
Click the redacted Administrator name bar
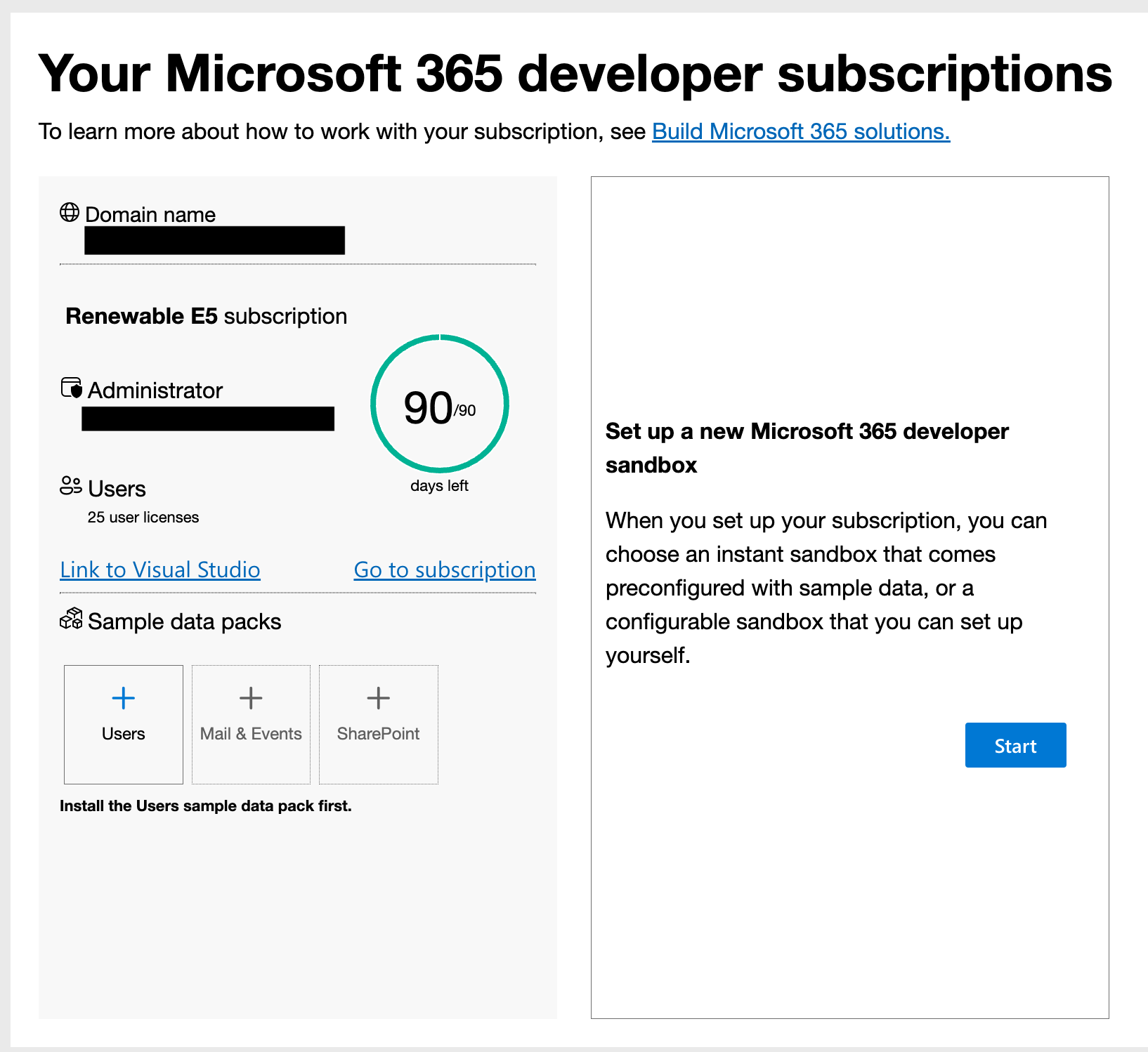[x=207, y=419]
